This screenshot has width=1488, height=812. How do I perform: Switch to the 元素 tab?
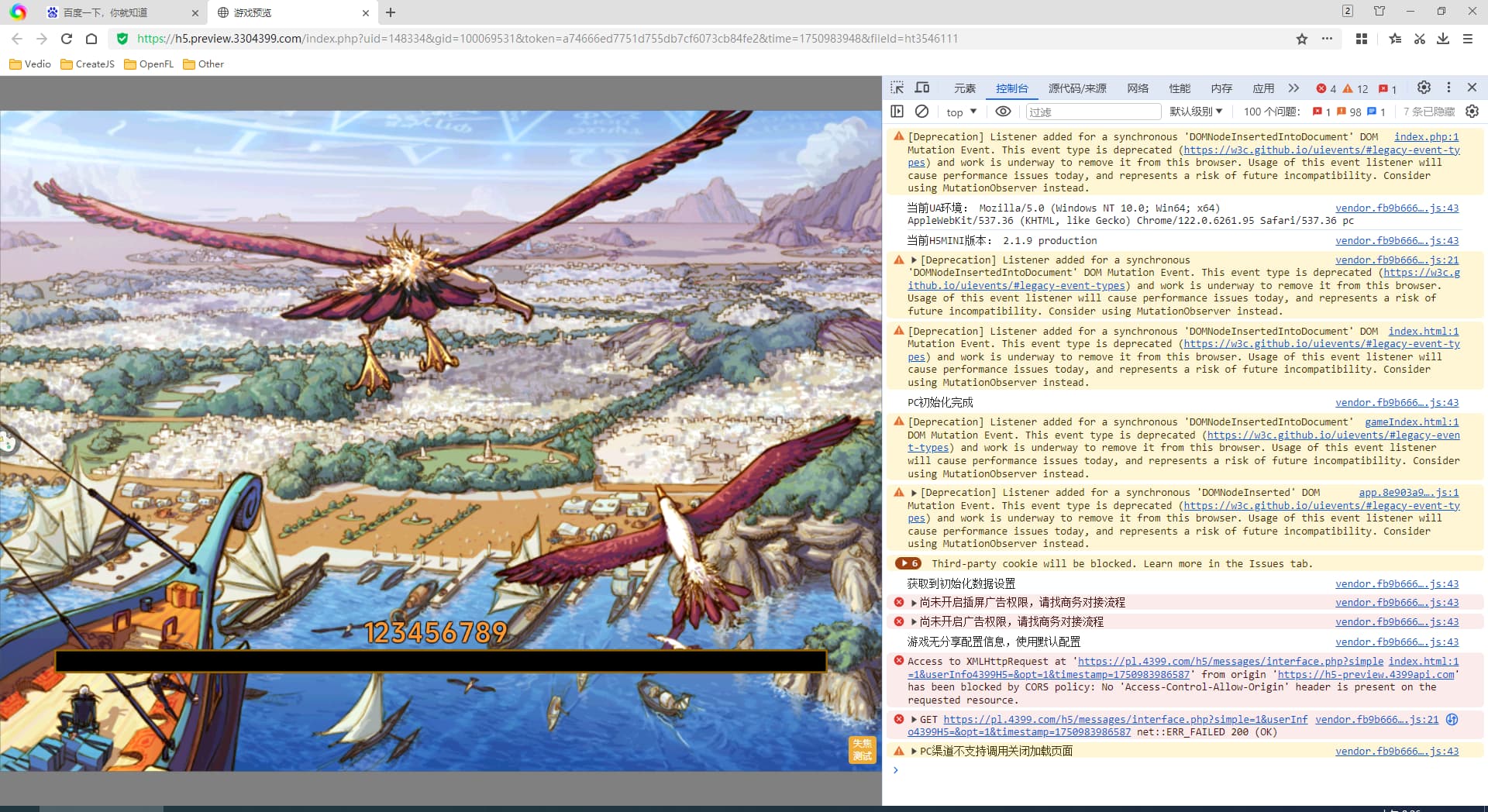(x=965, y=88)
